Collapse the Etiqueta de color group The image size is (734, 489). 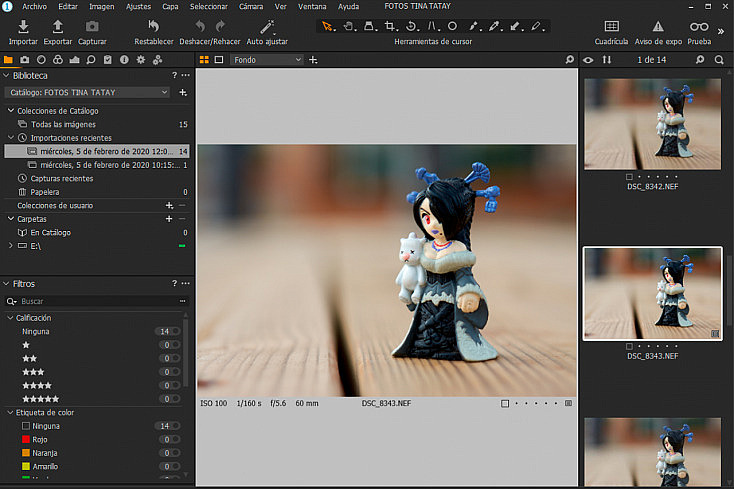point(10,412)
